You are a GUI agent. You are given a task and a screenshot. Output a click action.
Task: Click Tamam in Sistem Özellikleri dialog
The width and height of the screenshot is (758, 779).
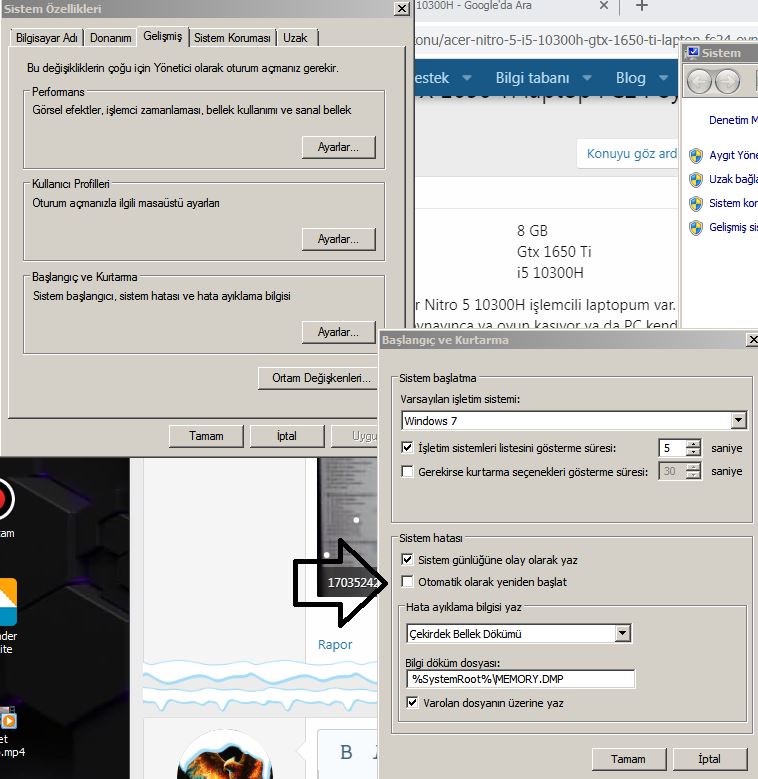point(206,436)
